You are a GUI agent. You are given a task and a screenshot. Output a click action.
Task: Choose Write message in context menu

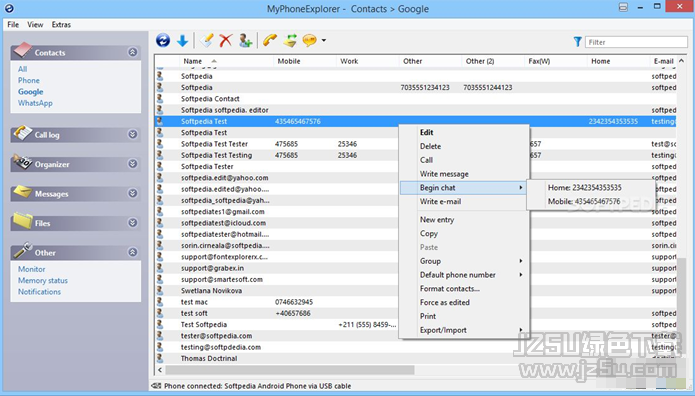click(x=464, y=174)
